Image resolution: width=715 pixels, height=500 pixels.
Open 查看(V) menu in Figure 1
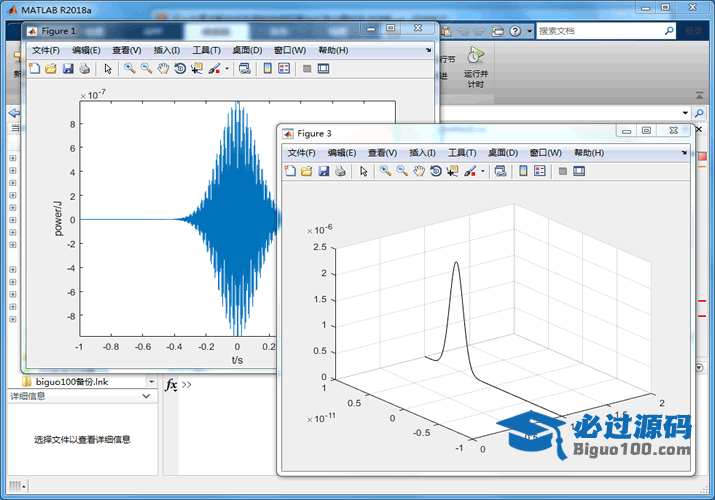(x=127, y=50)
